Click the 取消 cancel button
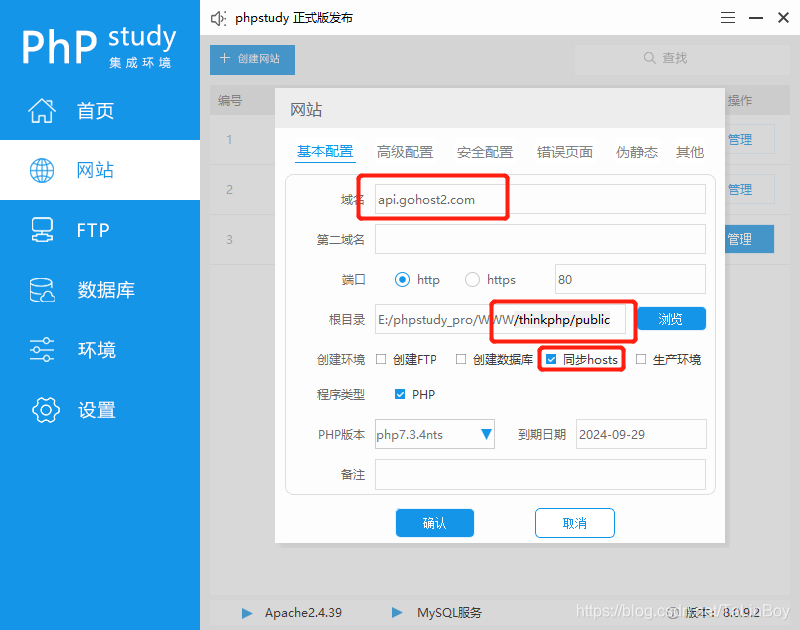Screen dimensions: 800x630 pos(574,523)
